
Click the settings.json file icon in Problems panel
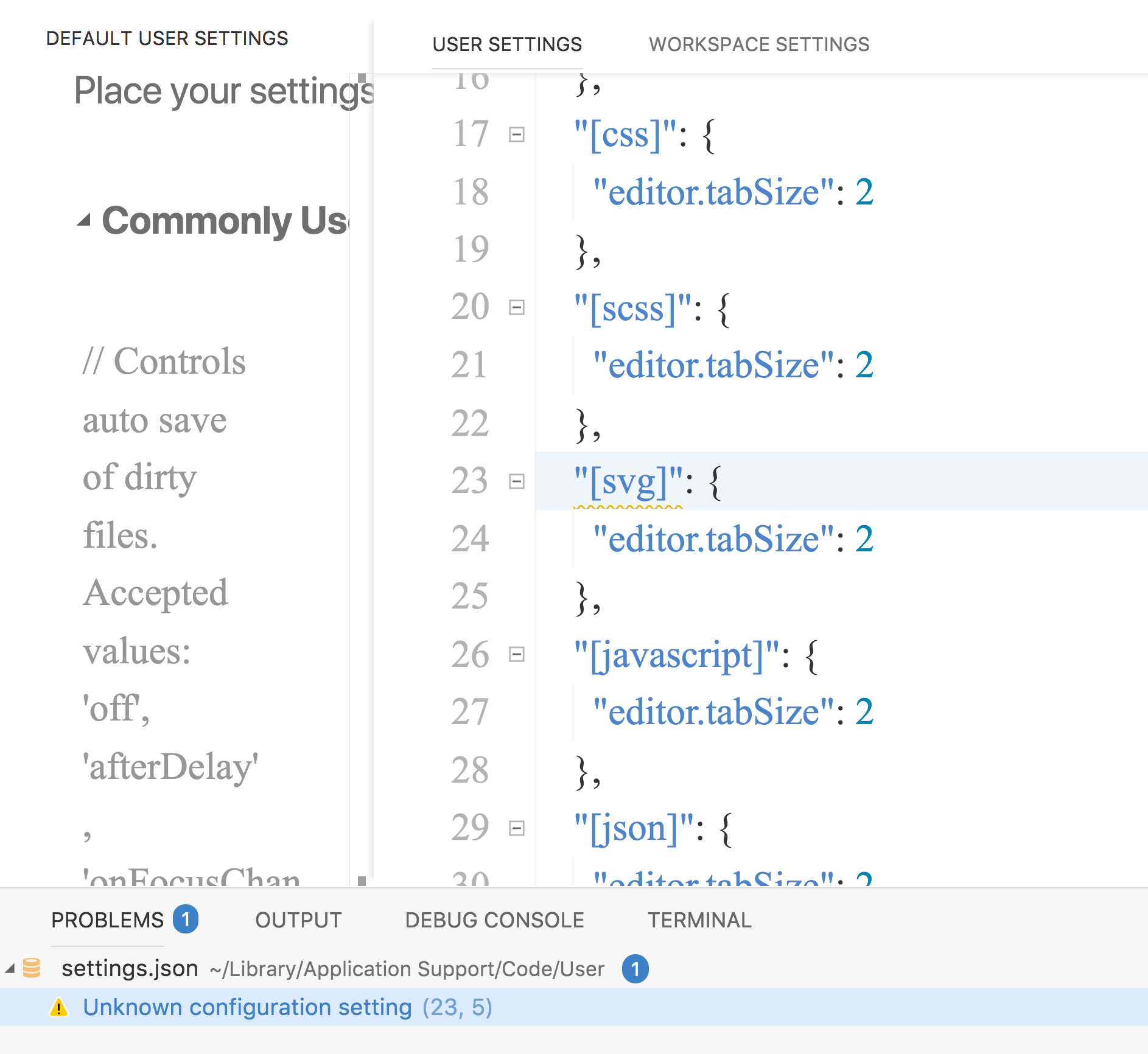(32, 968)
